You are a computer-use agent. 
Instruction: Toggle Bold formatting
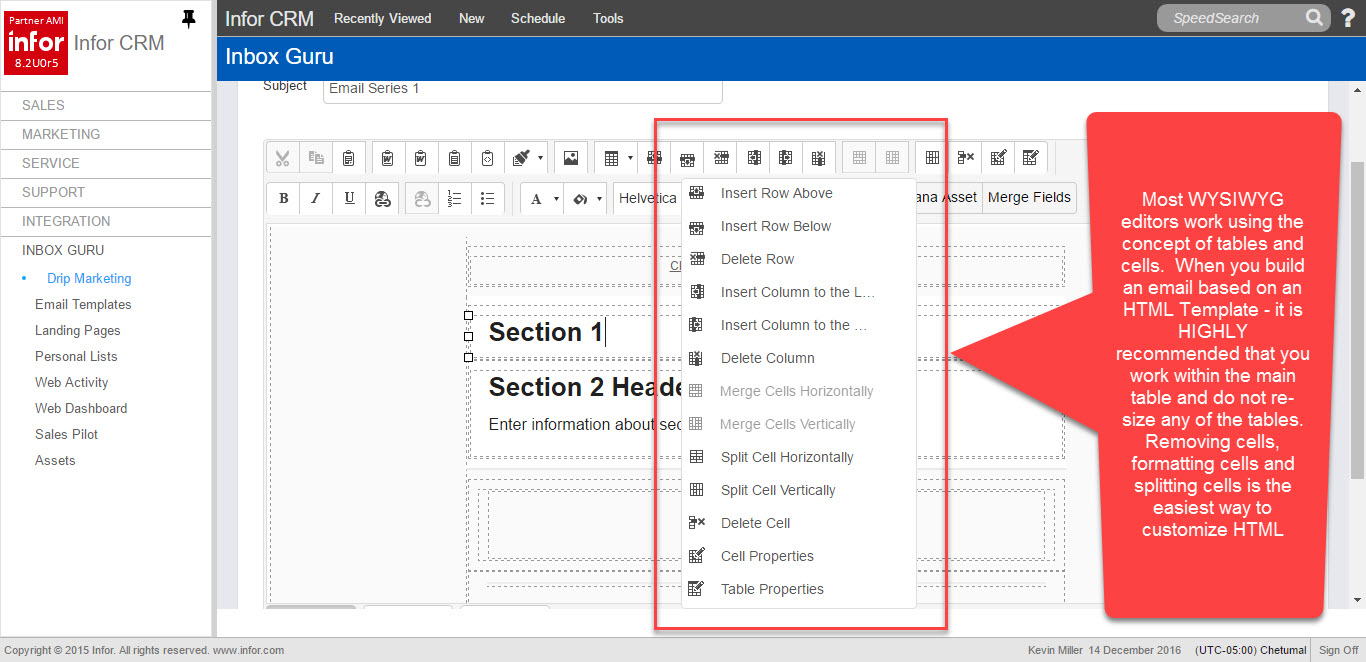[x=283, y=198]
